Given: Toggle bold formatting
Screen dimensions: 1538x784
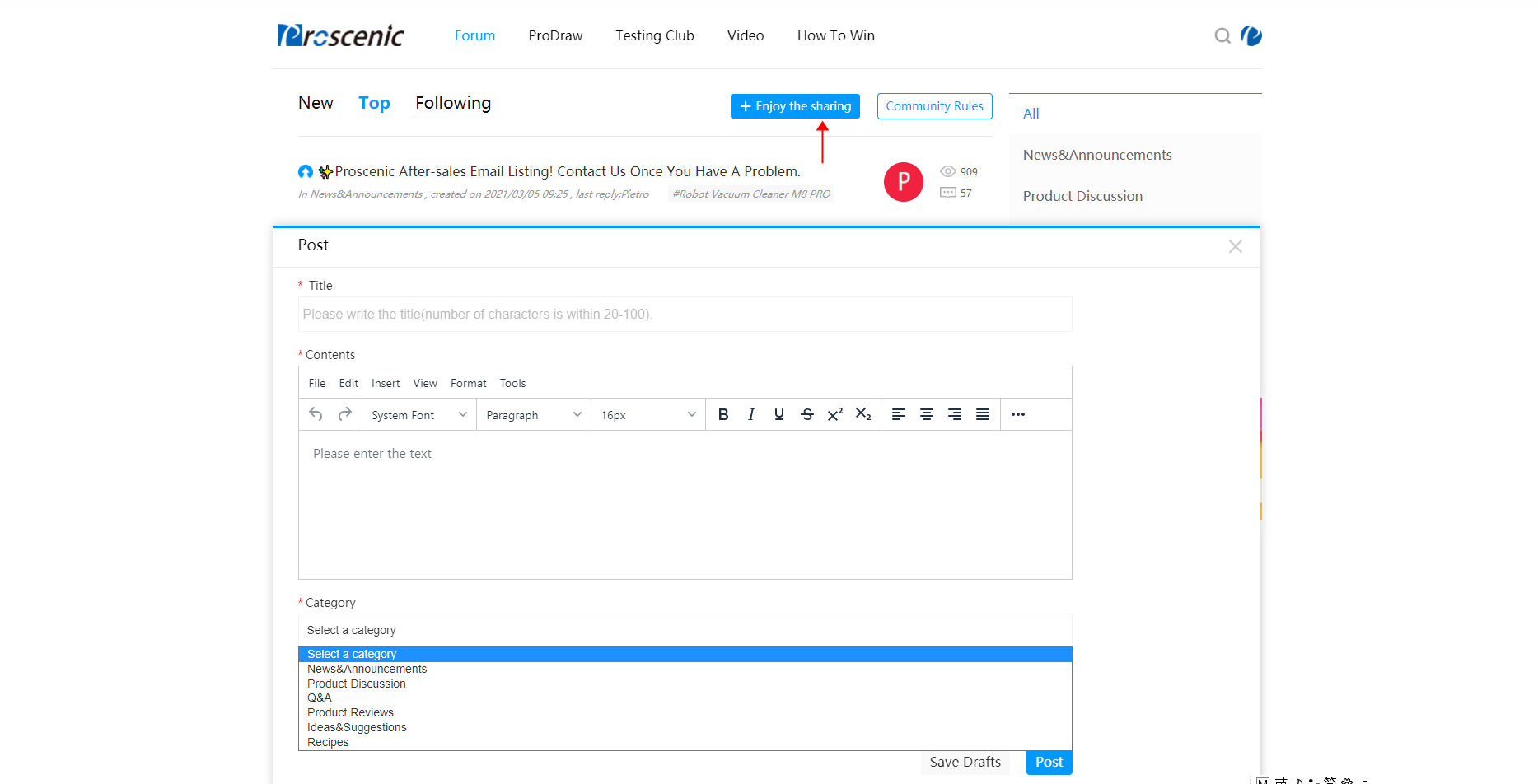Looking at the screenshot, I should [723, 414].
